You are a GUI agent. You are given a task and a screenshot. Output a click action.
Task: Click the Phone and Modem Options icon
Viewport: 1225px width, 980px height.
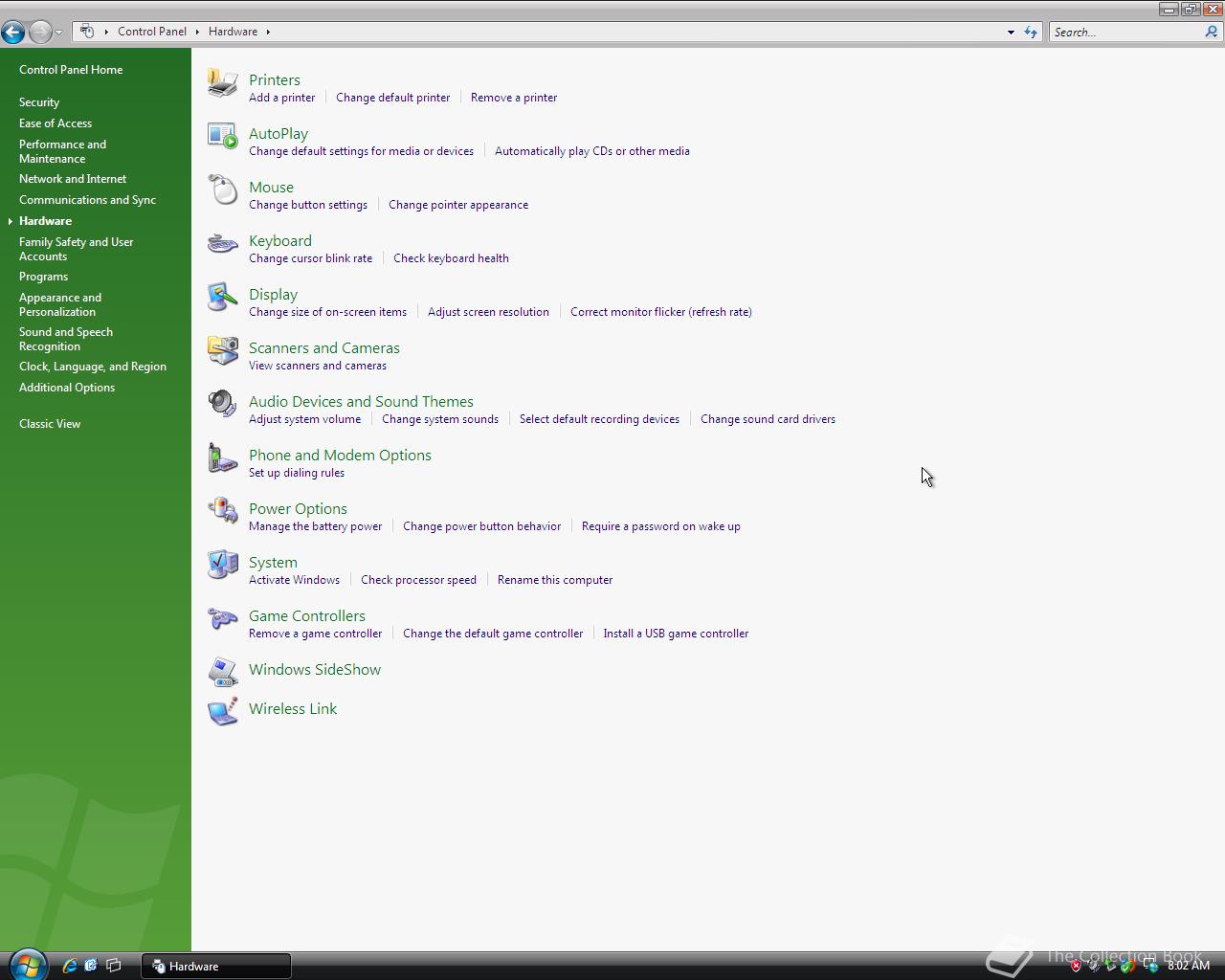tap(223, 457)
